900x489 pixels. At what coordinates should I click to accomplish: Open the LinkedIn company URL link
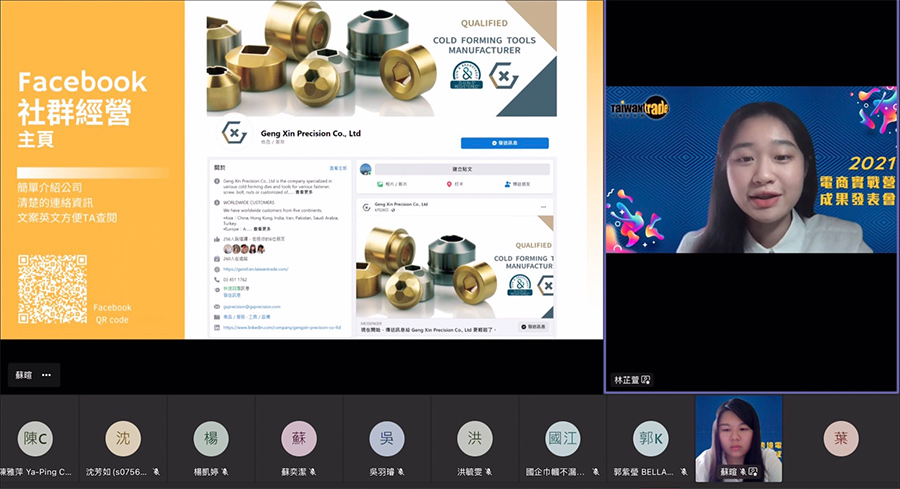[282, 328]
